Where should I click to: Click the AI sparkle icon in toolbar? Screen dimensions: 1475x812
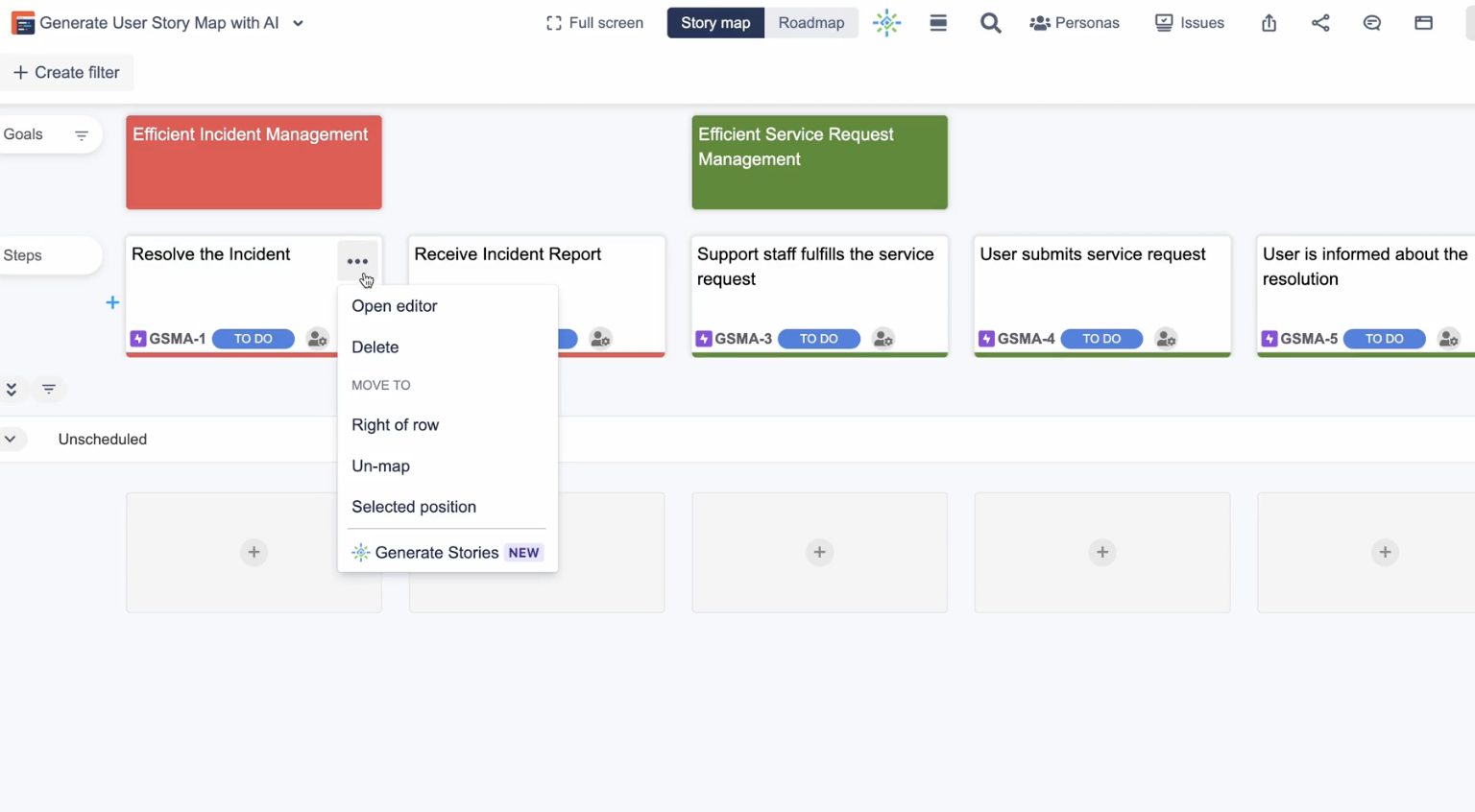coord(886,23)
